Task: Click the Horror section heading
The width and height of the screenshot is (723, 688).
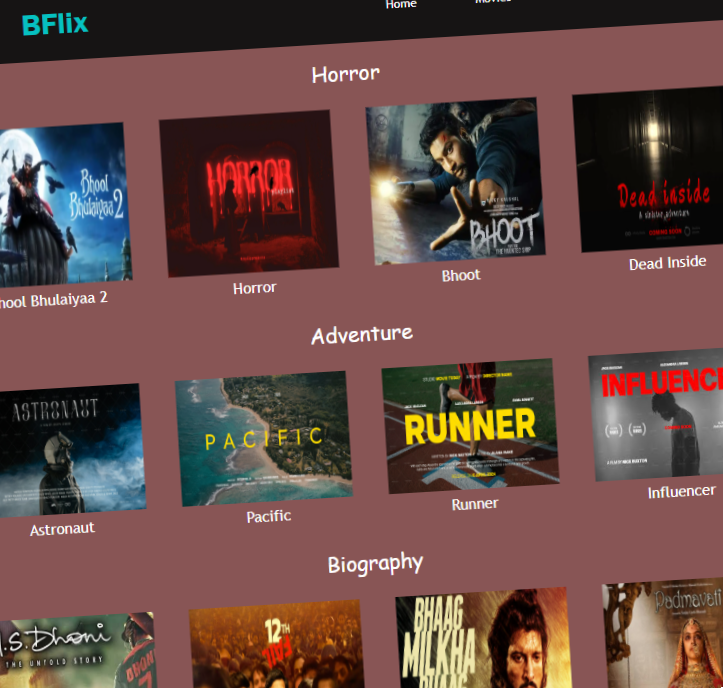Action: click(x=346, y=74)
